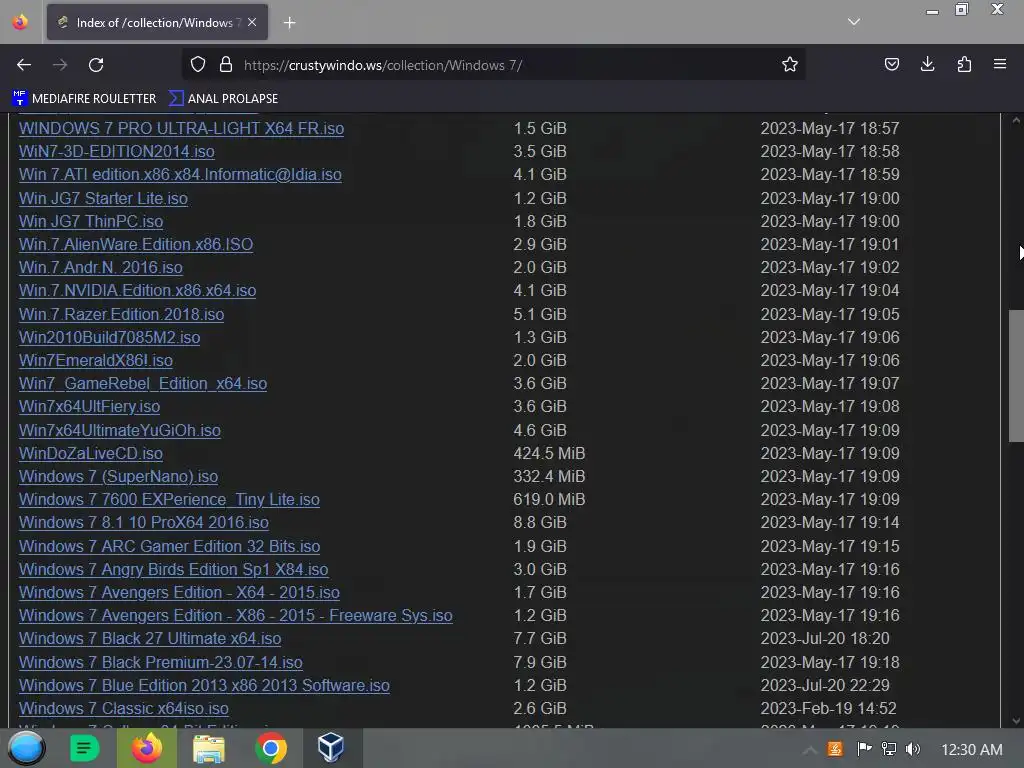Image resolution: width=1024 pixels, height=768 pixels.
Task: Click the 424.5 MiB size cell
Action: click(x=549, y=453)
